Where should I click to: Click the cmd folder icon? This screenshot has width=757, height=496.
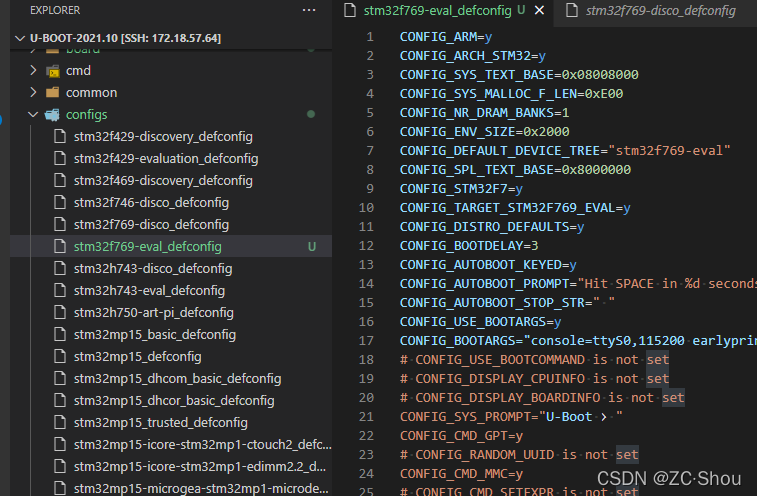53,71
